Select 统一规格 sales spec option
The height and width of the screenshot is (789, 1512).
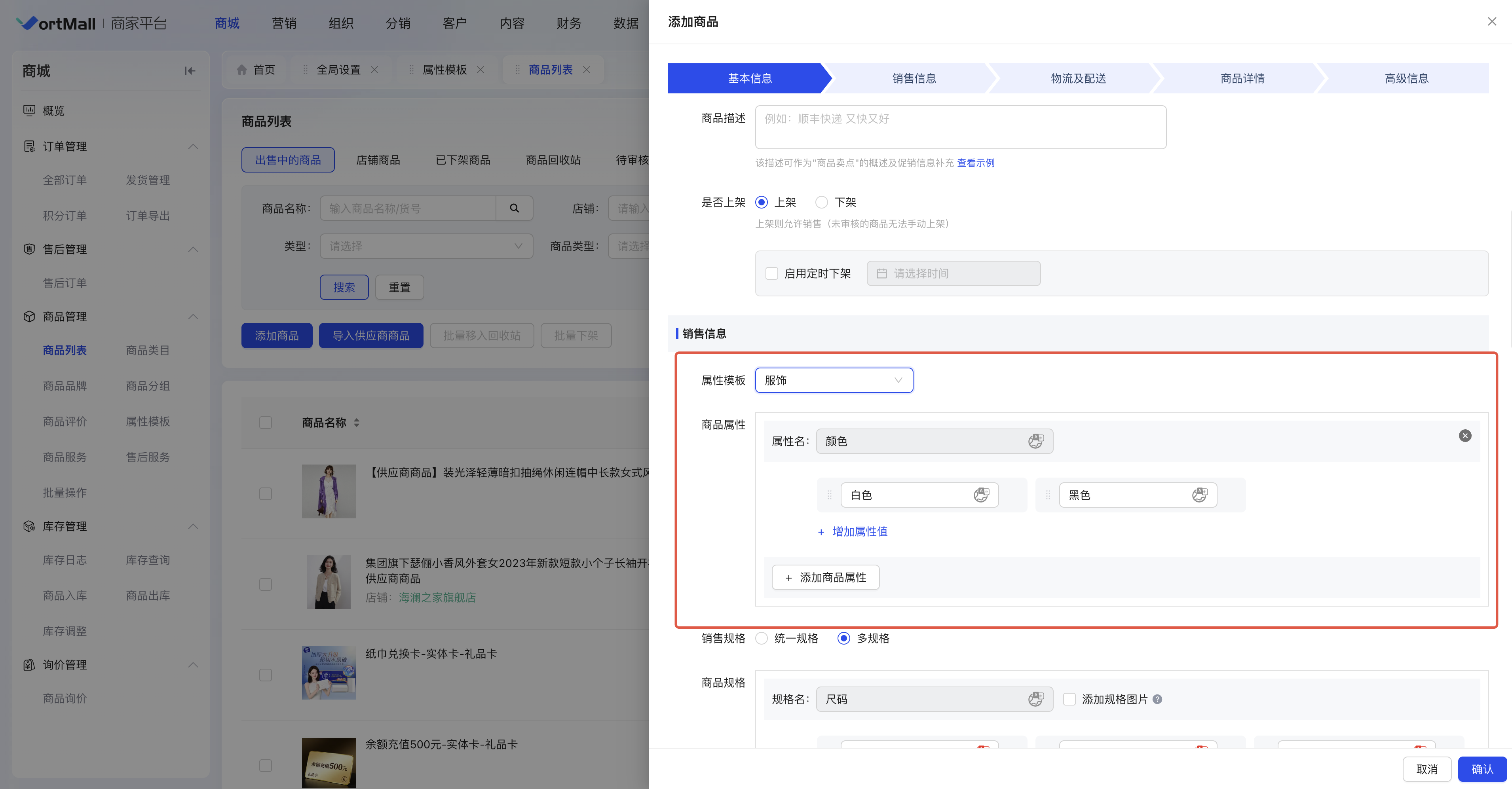tap(762, 638)
